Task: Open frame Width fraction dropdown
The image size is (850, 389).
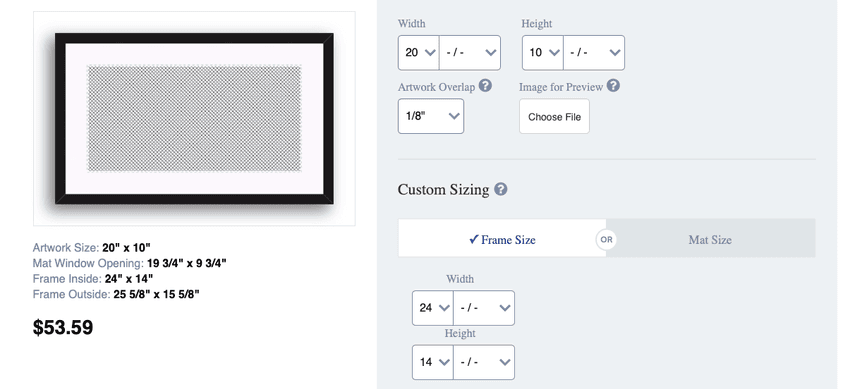Action: (484, 308)
